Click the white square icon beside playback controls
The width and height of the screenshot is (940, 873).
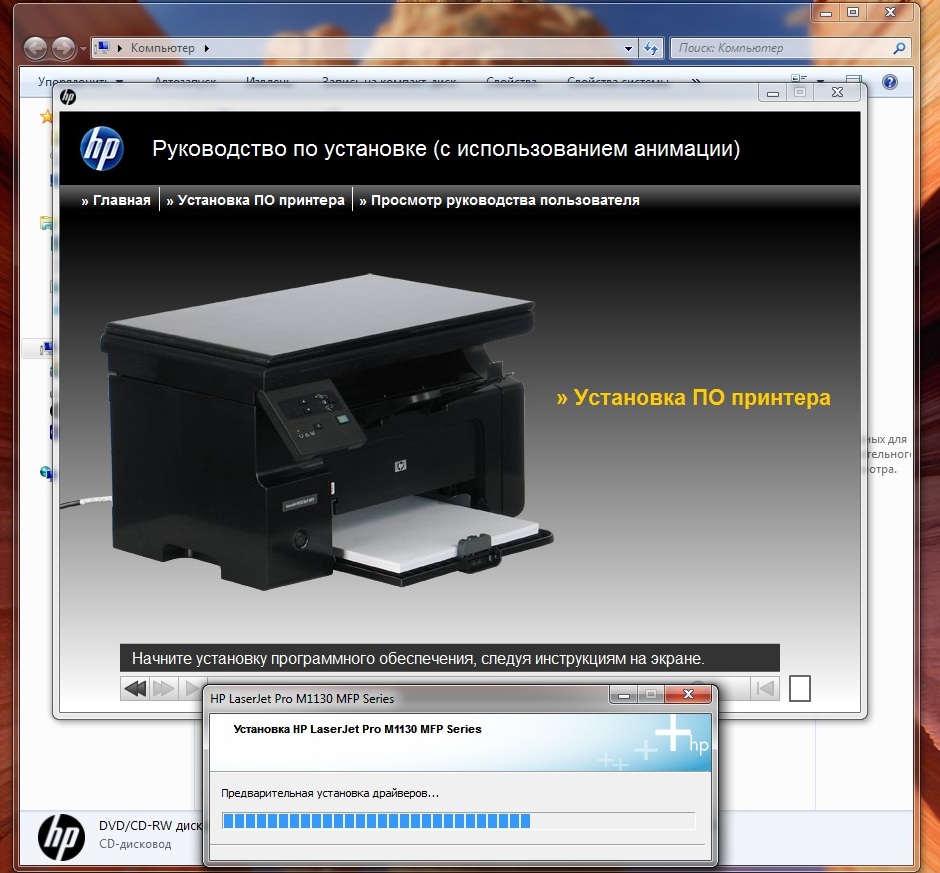pos(800,688)
